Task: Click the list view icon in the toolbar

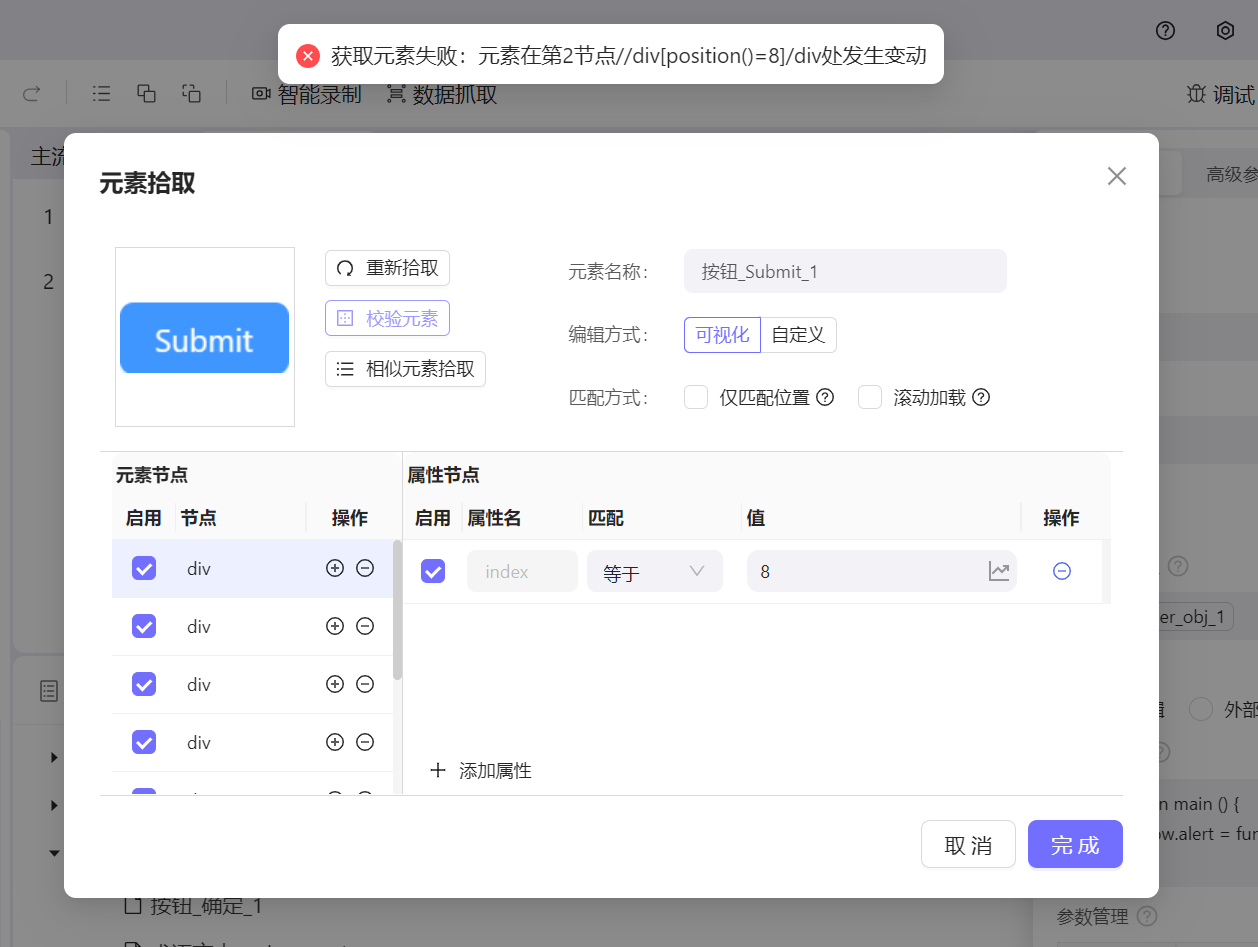Action: pos(100,92)
